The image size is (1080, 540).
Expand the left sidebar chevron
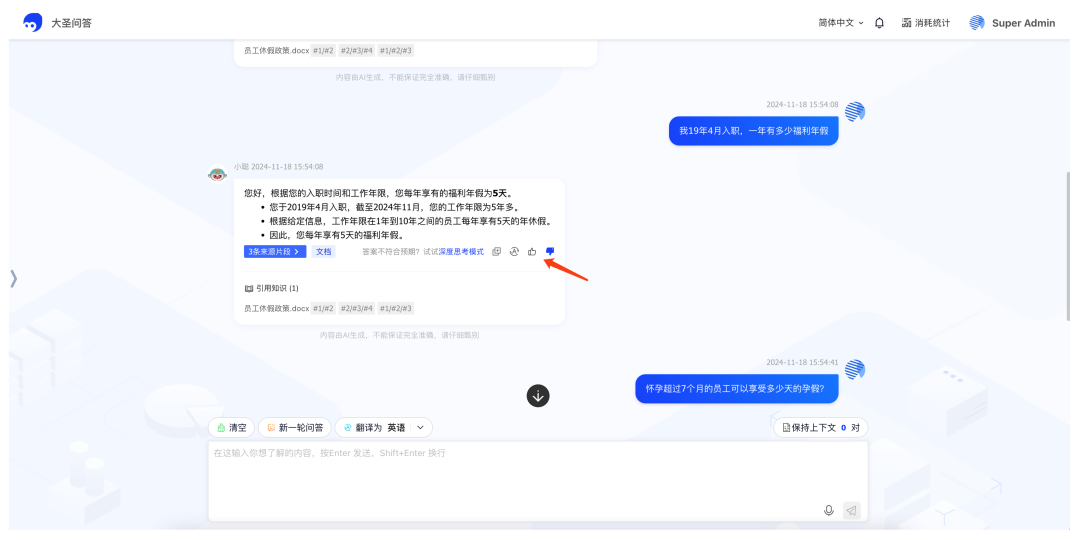[x=13, y=279]
